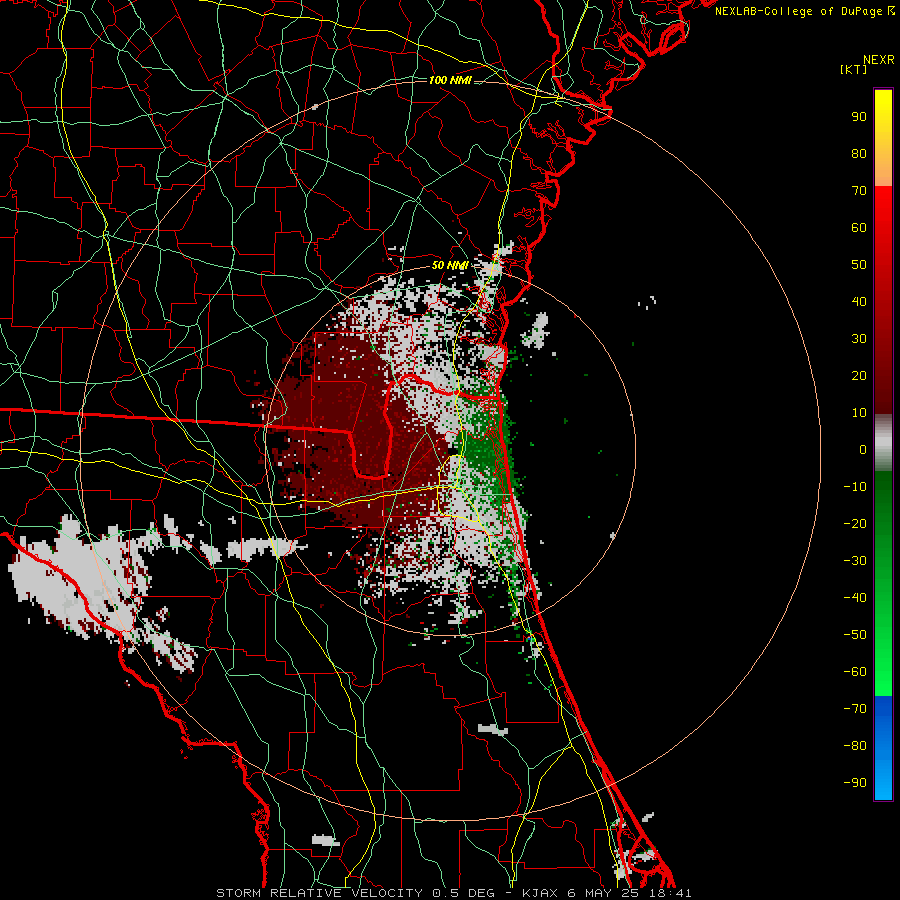The image size is (900, 900).
Task: Click the '-70' value on the velocity scale
Action: point(855,709)
